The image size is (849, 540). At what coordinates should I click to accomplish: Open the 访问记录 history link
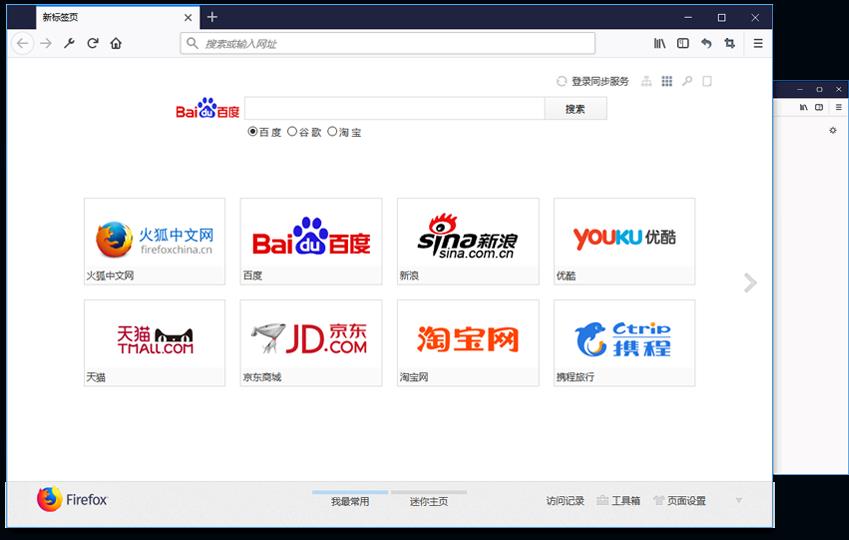click(565, 501)
